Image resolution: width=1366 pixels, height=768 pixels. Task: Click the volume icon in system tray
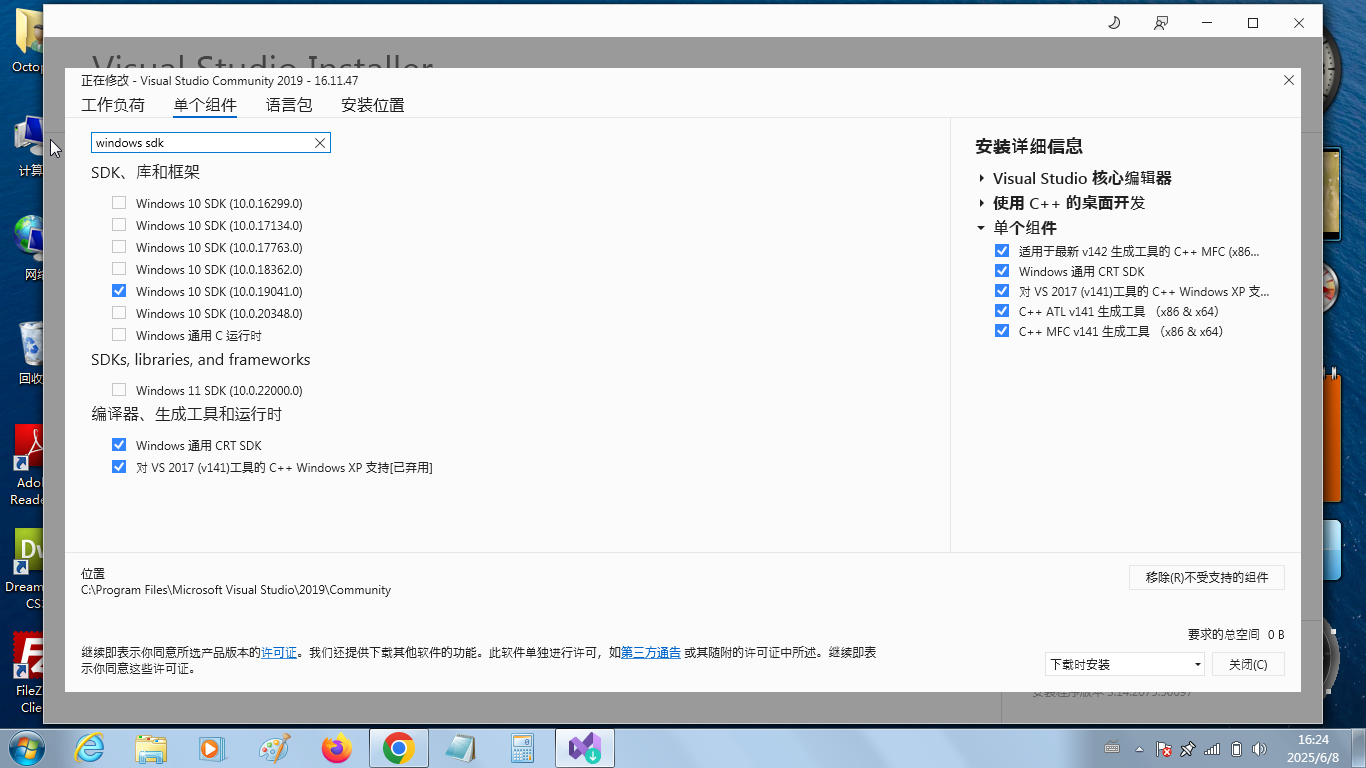click(x=1258, y=749)
